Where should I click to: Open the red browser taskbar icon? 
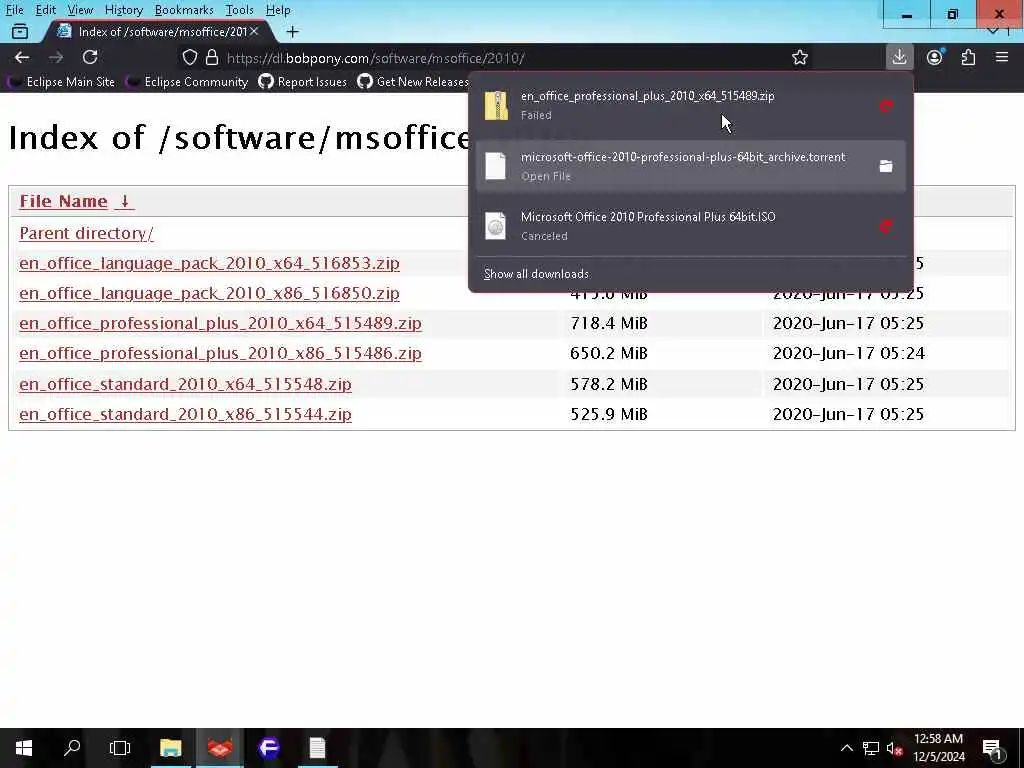pyautogui.click(x=220, y=748)
